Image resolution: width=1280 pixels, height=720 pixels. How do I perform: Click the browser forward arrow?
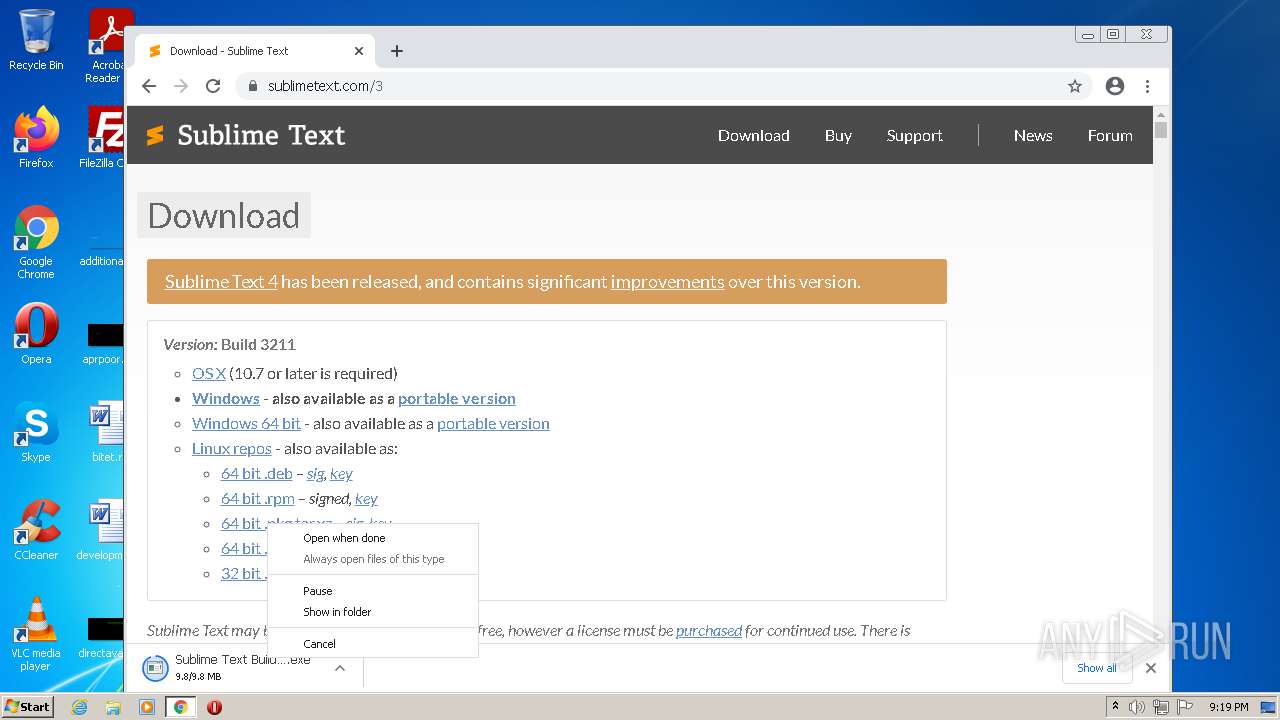coord(181,86)
